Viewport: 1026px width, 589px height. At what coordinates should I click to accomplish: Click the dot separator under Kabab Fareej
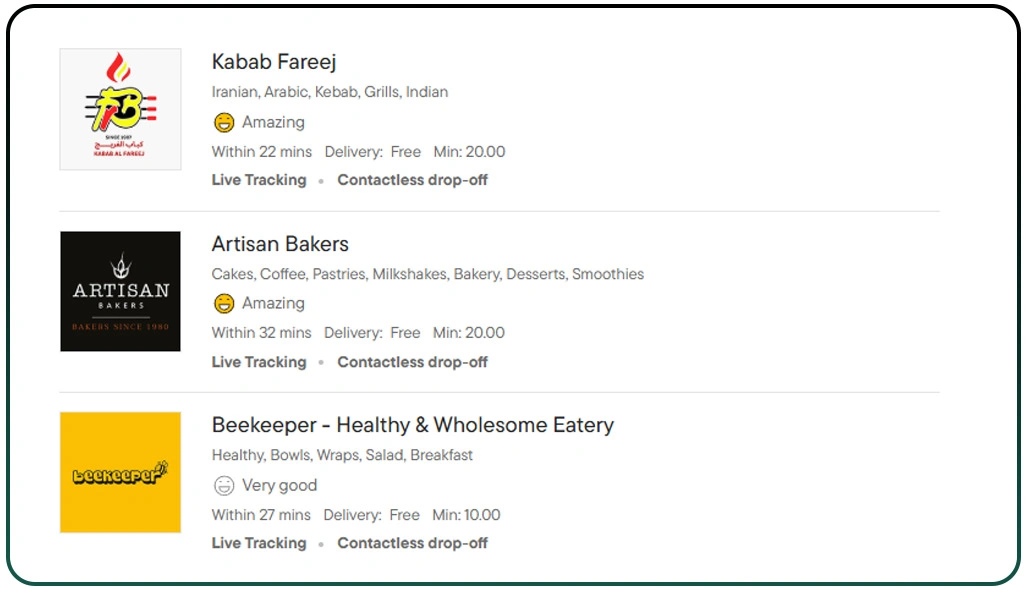point(323,181)
